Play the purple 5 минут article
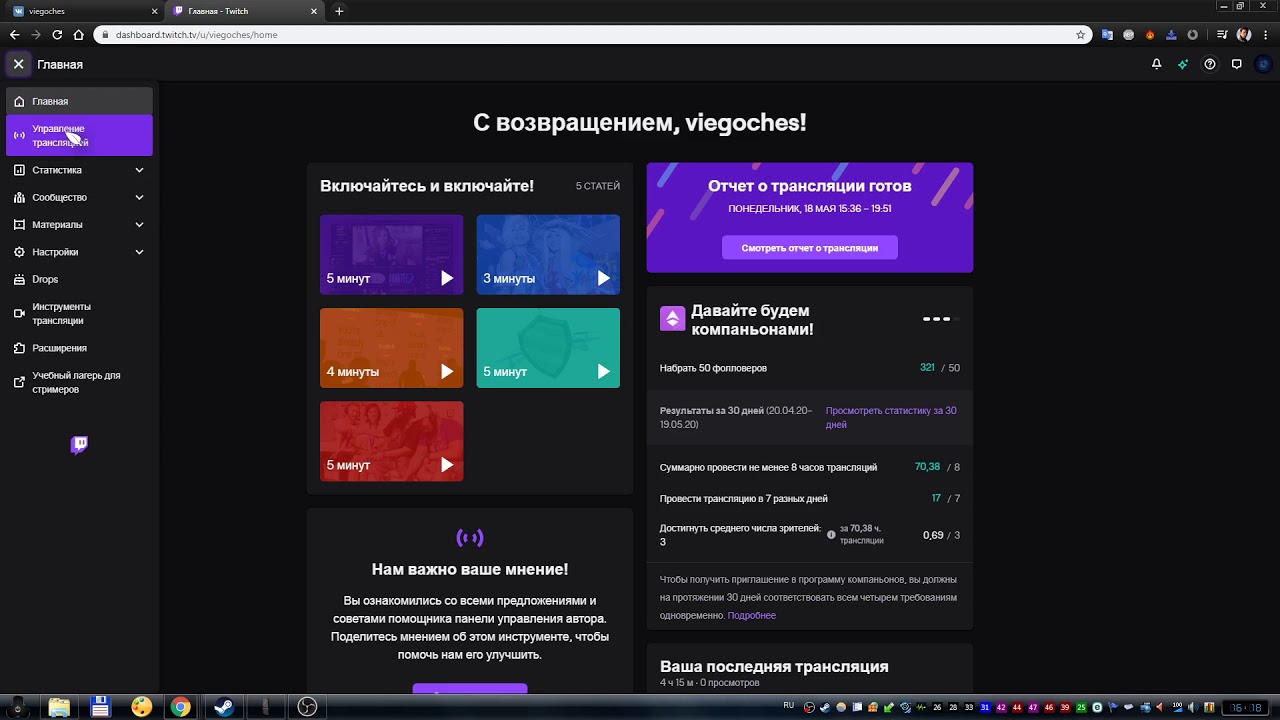 coord(391,254)
